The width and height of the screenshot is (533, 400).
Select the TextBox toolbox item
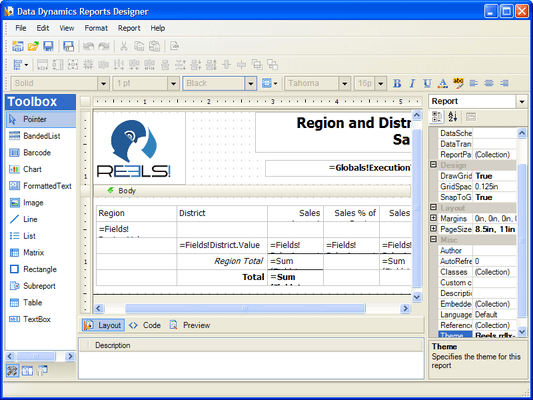tap(41, 319)
